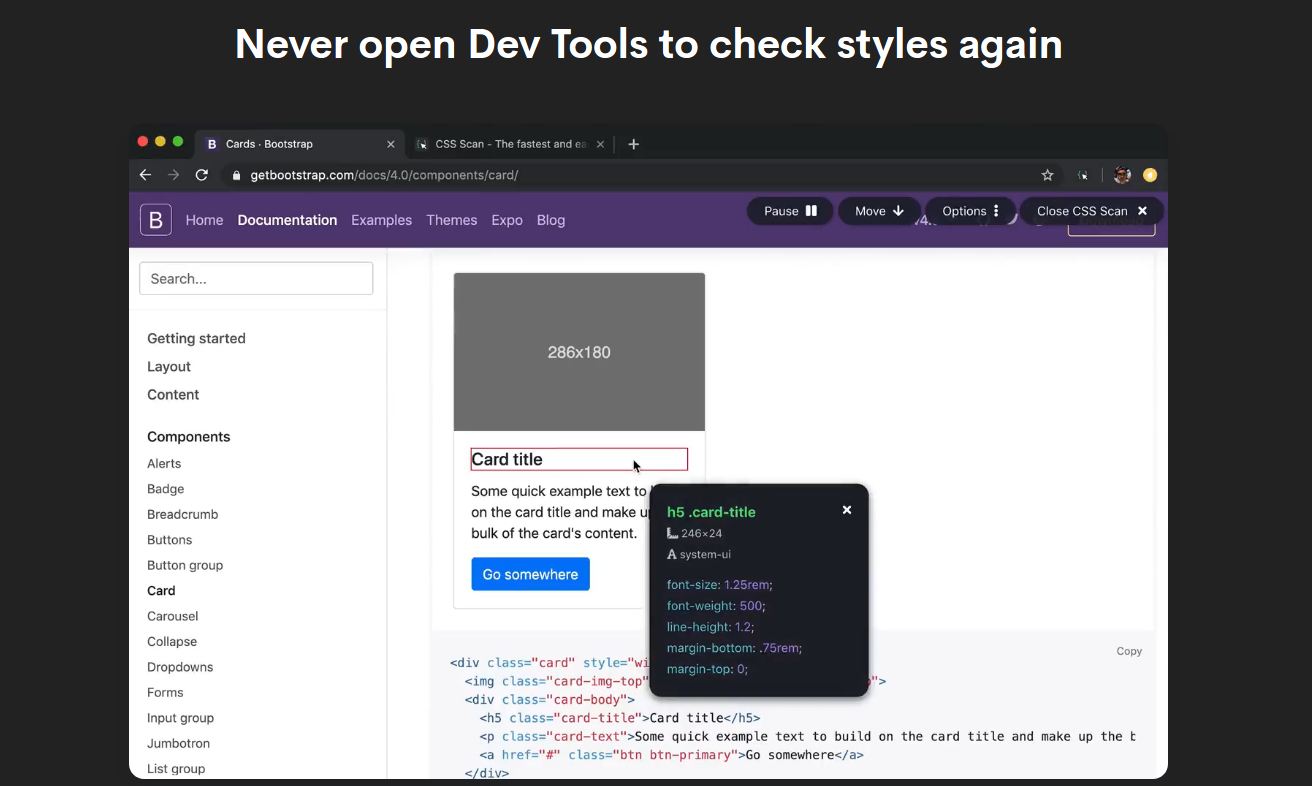Pause the CSS Scan inspection
This screenshot has width=1312, height=786.
coord(789,211)
